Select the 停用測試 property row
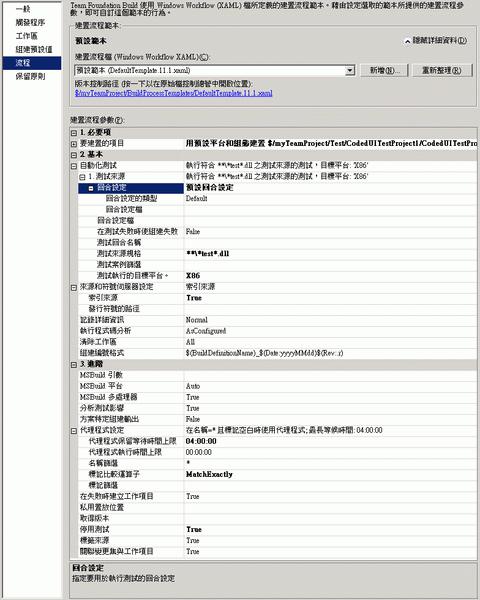Viewport: 480px width, 600px height. point(274,530)
